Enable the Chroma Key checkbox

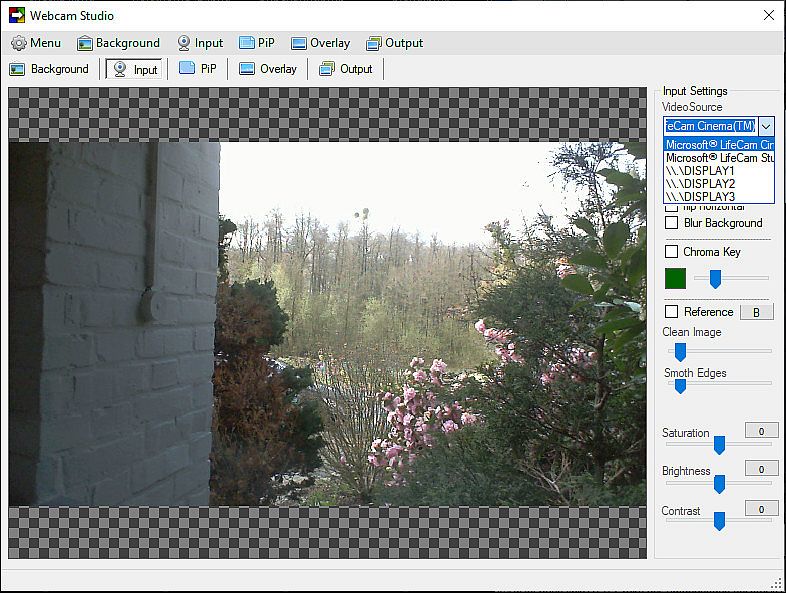pos(671,251)
